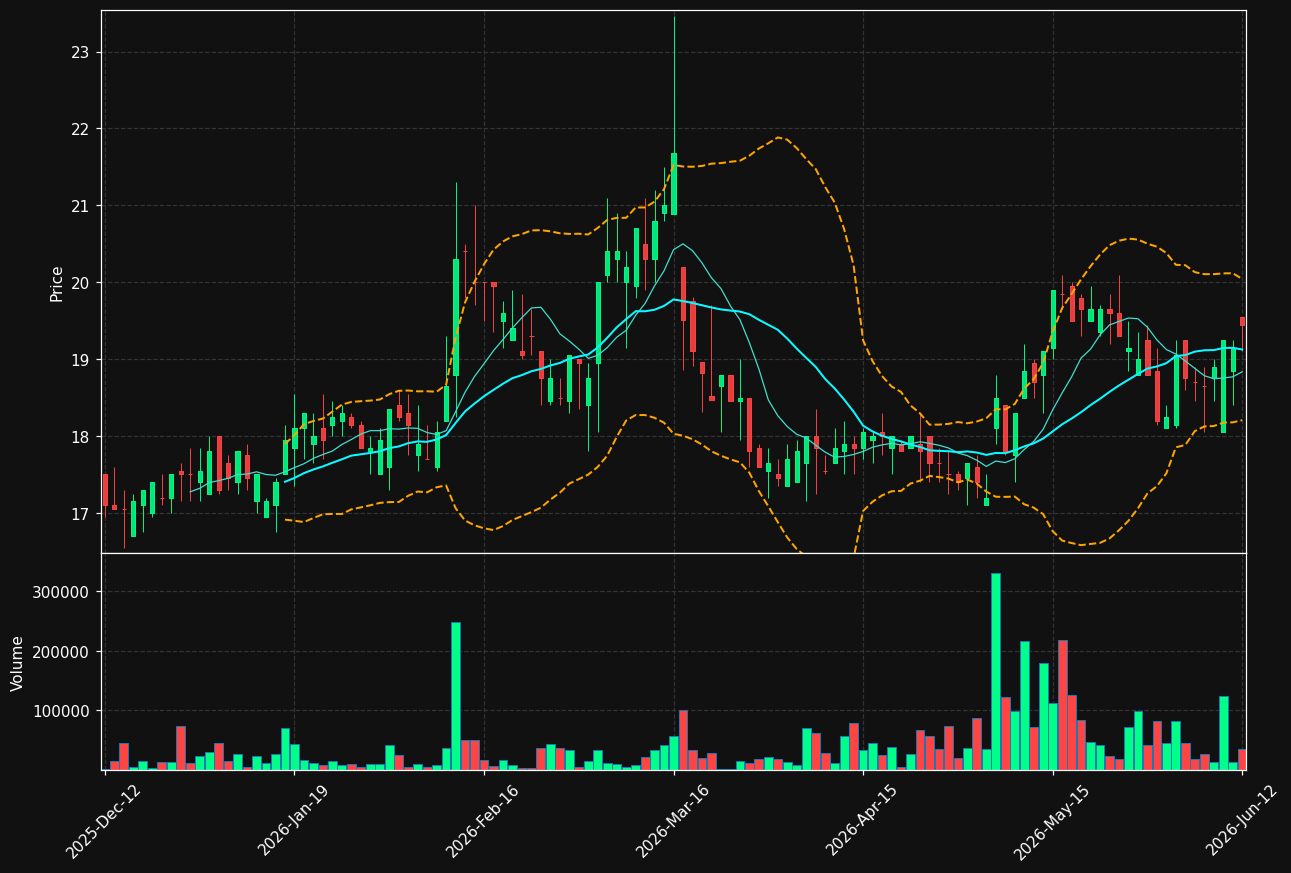This screenshot has width=1291, height=873.
Task: Select the price tick label 17
Action: click(x=79, y=515)
